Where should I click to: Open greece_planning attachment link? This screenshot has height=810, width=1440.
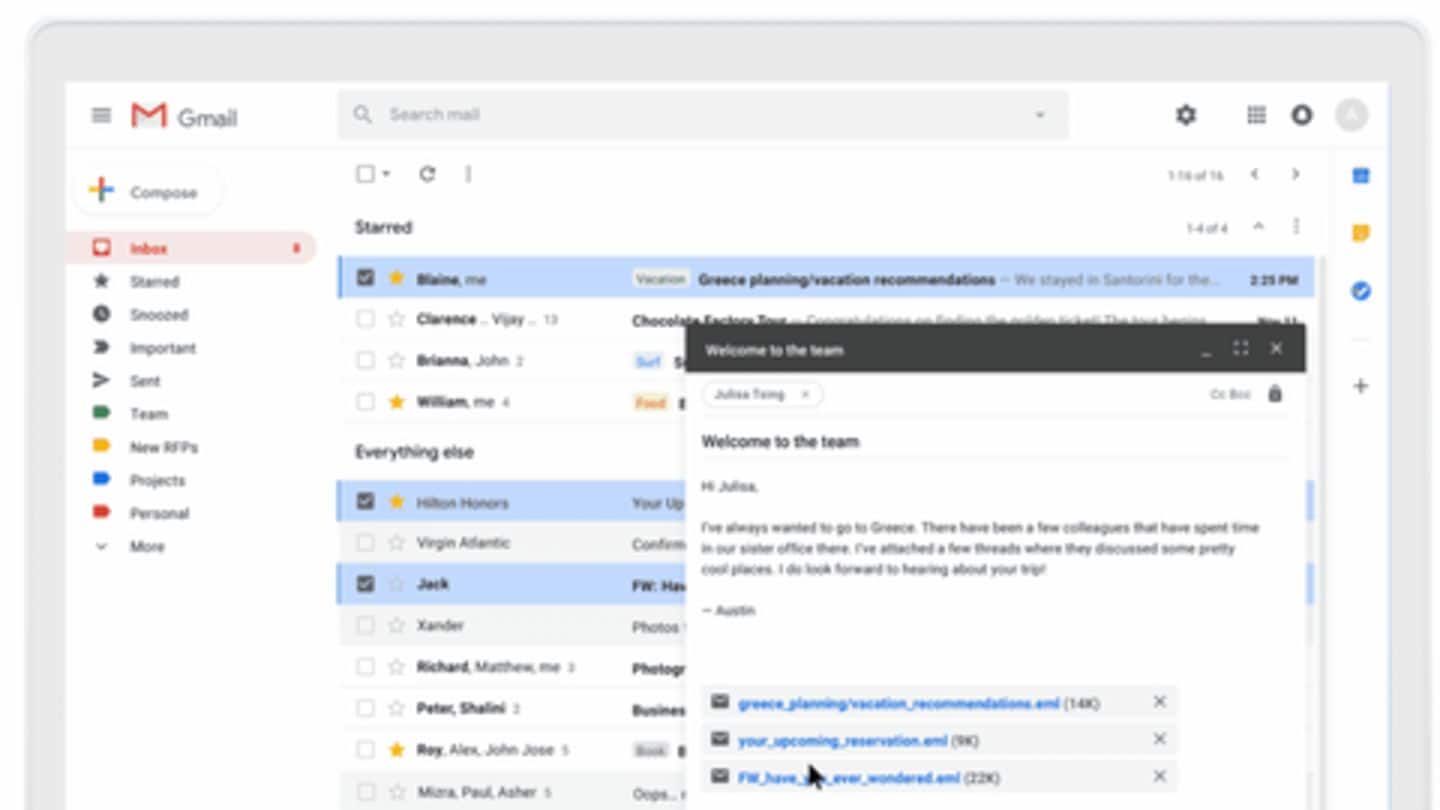click(898, 703)
